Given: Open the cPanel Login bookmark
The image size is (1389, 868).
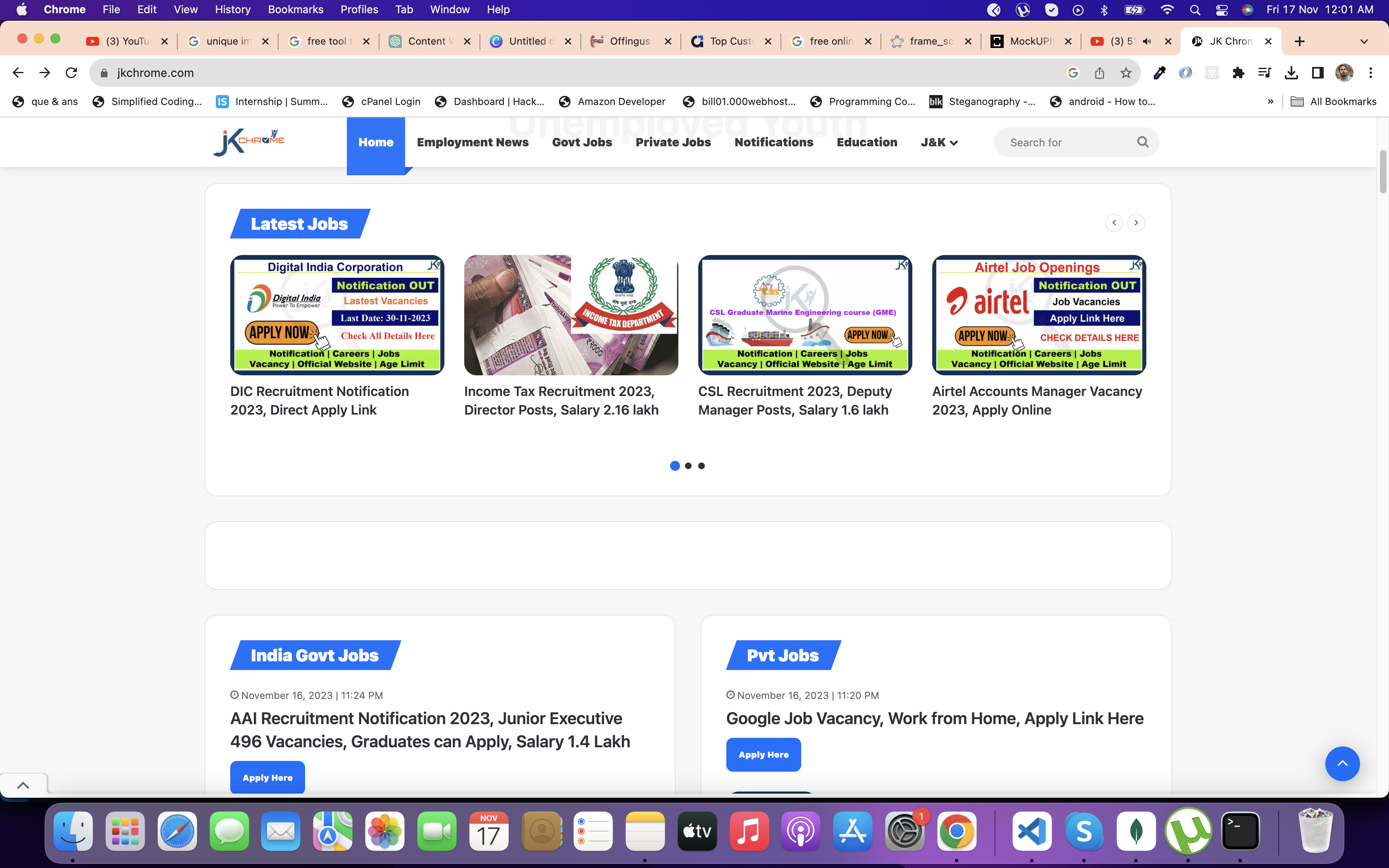Looking at the screenshot, I should click(x=381, y=102).
